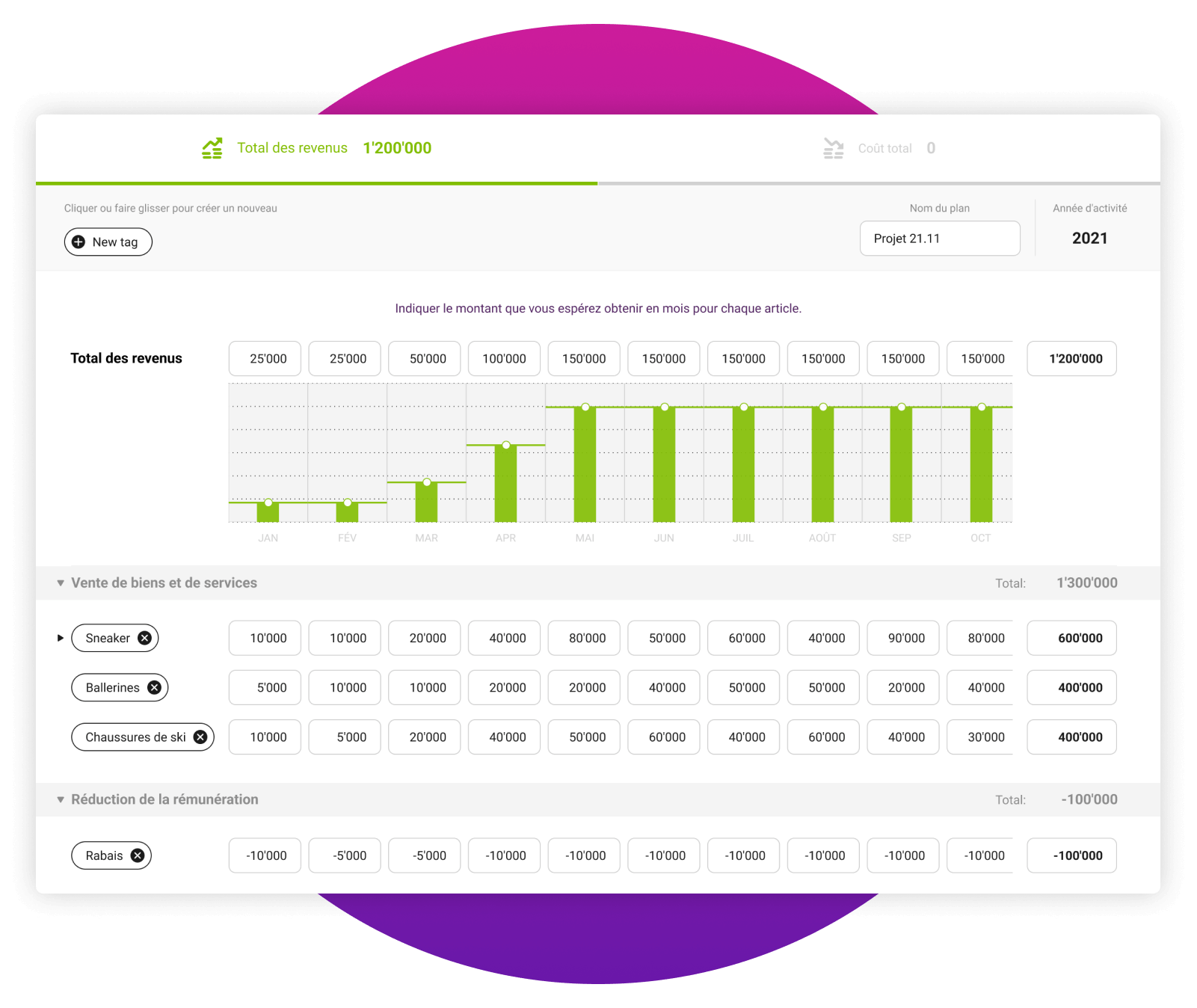This screenshot has width=1197, height=1008.
Task: Remove the Ballerines tag with its X icon
Action: 154,687
